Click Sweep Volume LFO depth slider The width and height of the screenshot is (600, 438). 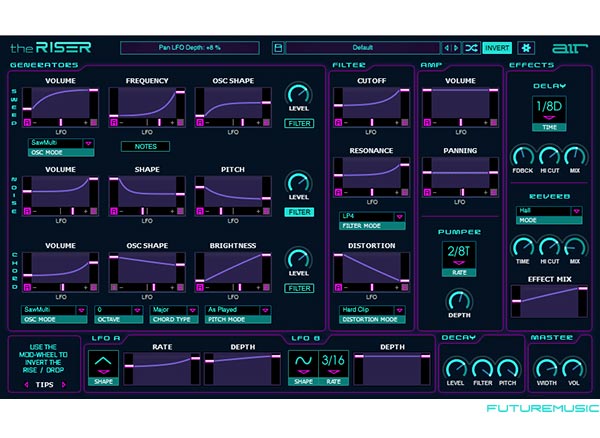click(60, 122)
